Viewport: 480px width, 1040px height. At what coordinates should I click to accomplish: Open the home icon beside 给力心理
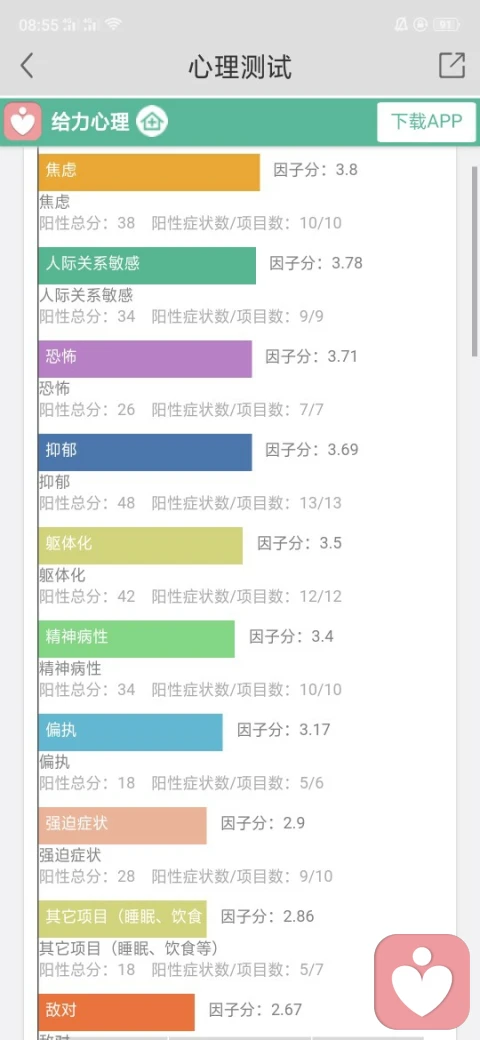pyautogui.click(x=152, y=122)
